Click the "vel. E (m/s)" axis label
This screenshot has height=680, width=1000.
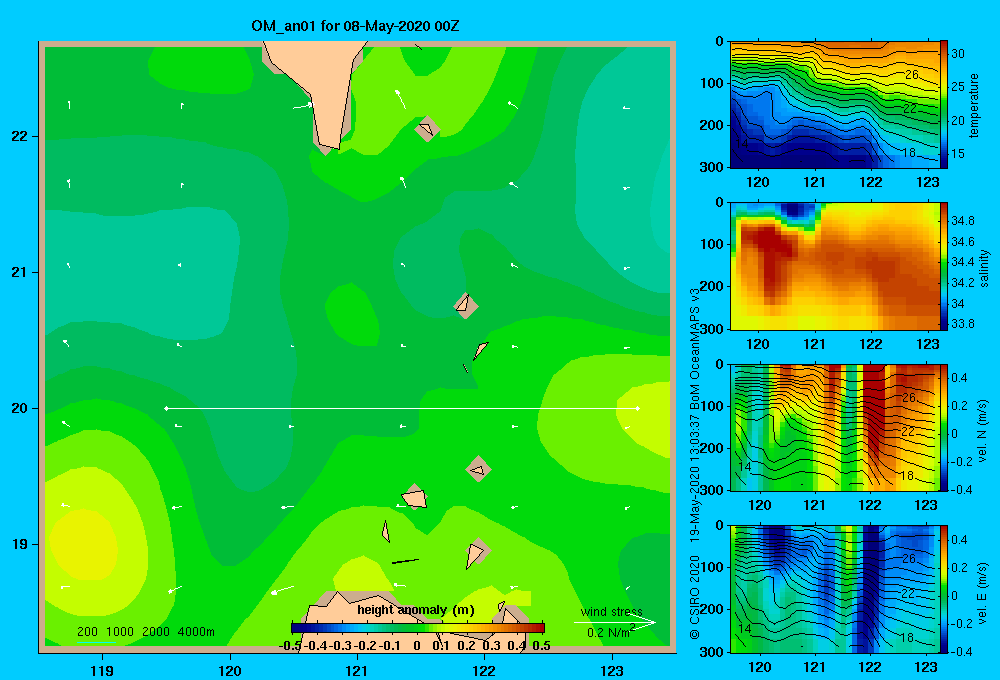click(x=982, y=592)
